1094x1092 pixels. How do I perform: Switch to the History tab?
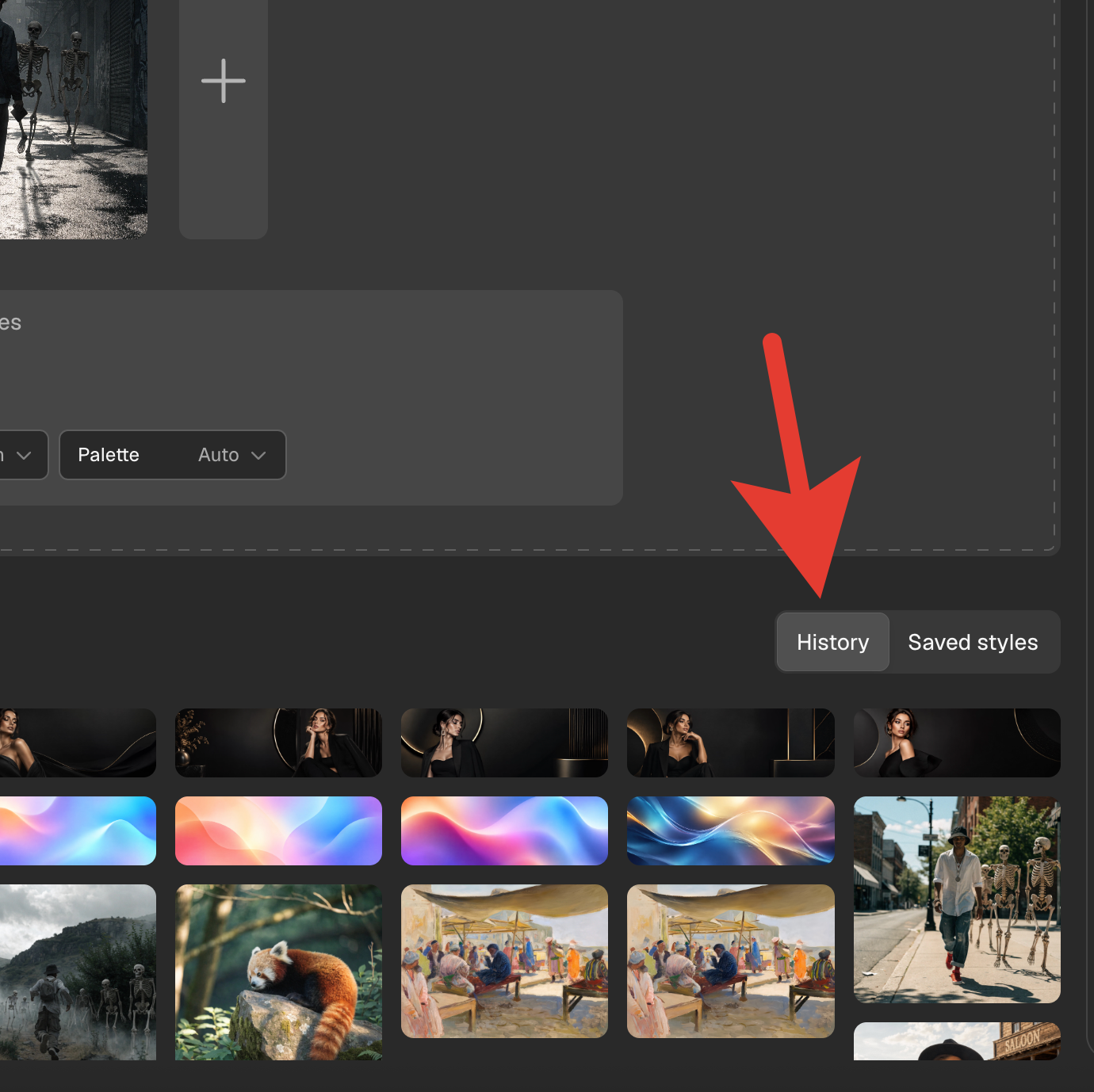click(x=832, y=642)
